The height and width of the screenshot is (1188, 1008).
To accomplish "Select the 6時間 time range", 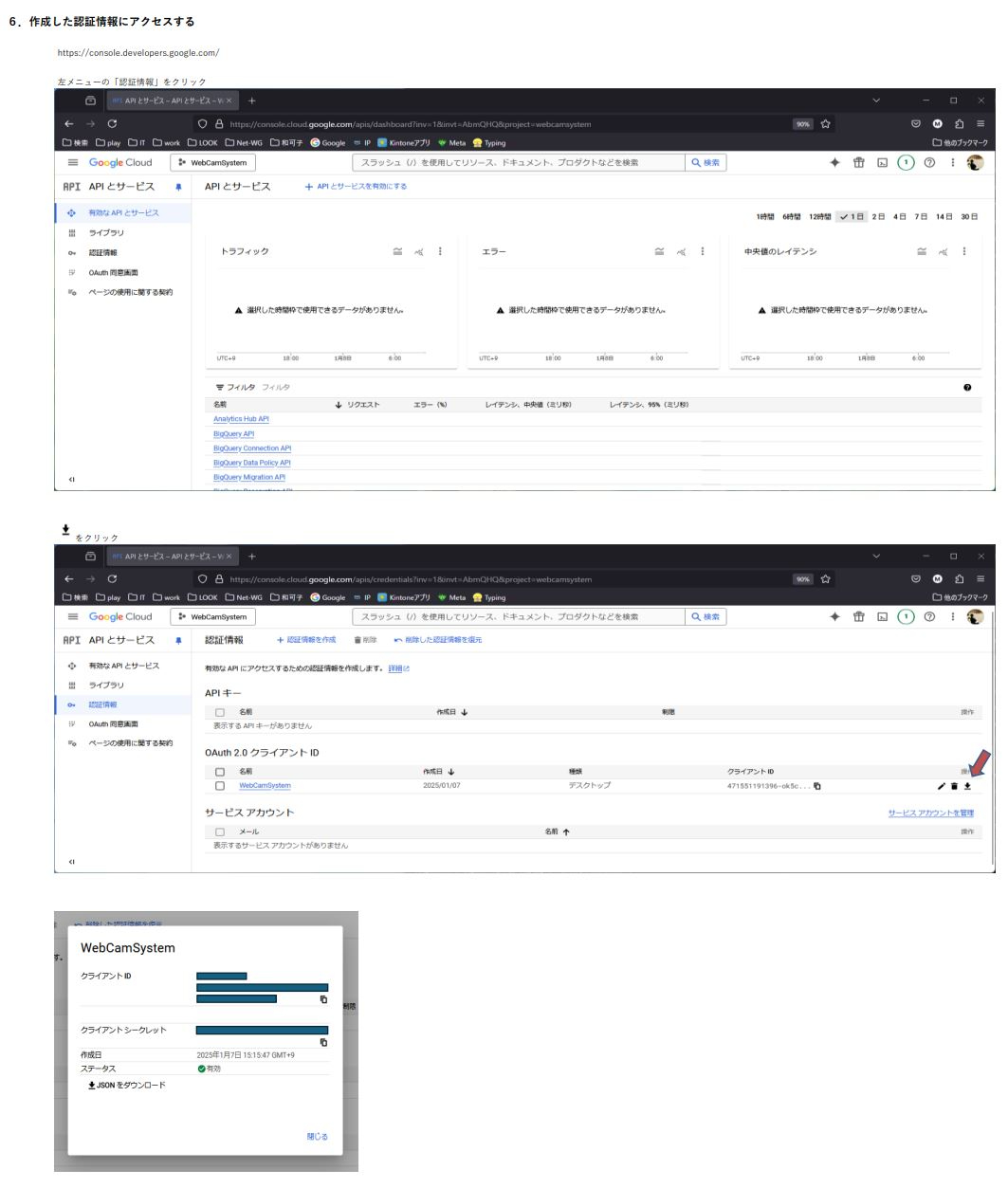I will pos(792,217).
